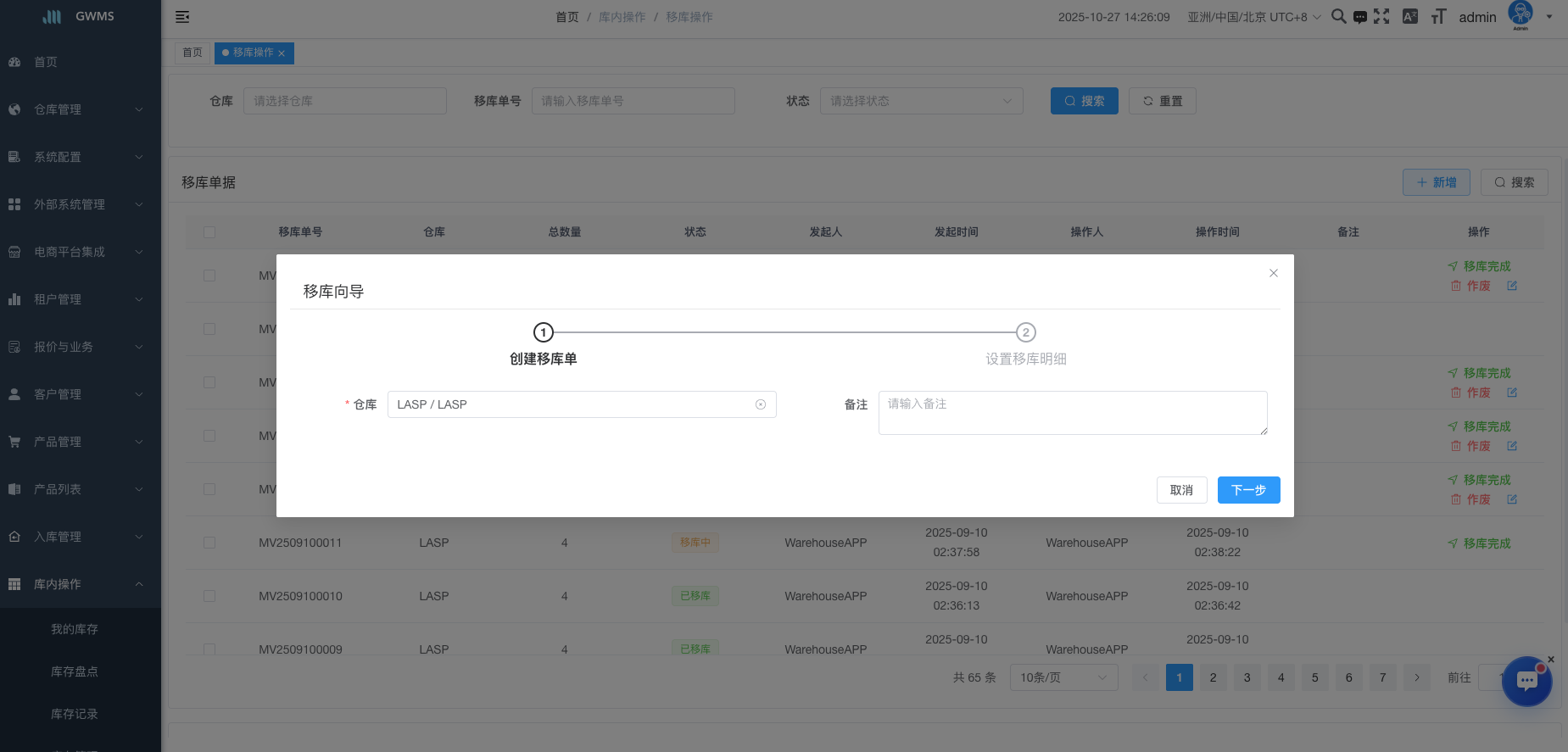Close the 移库操作 tab with its x

pos(282,53)
